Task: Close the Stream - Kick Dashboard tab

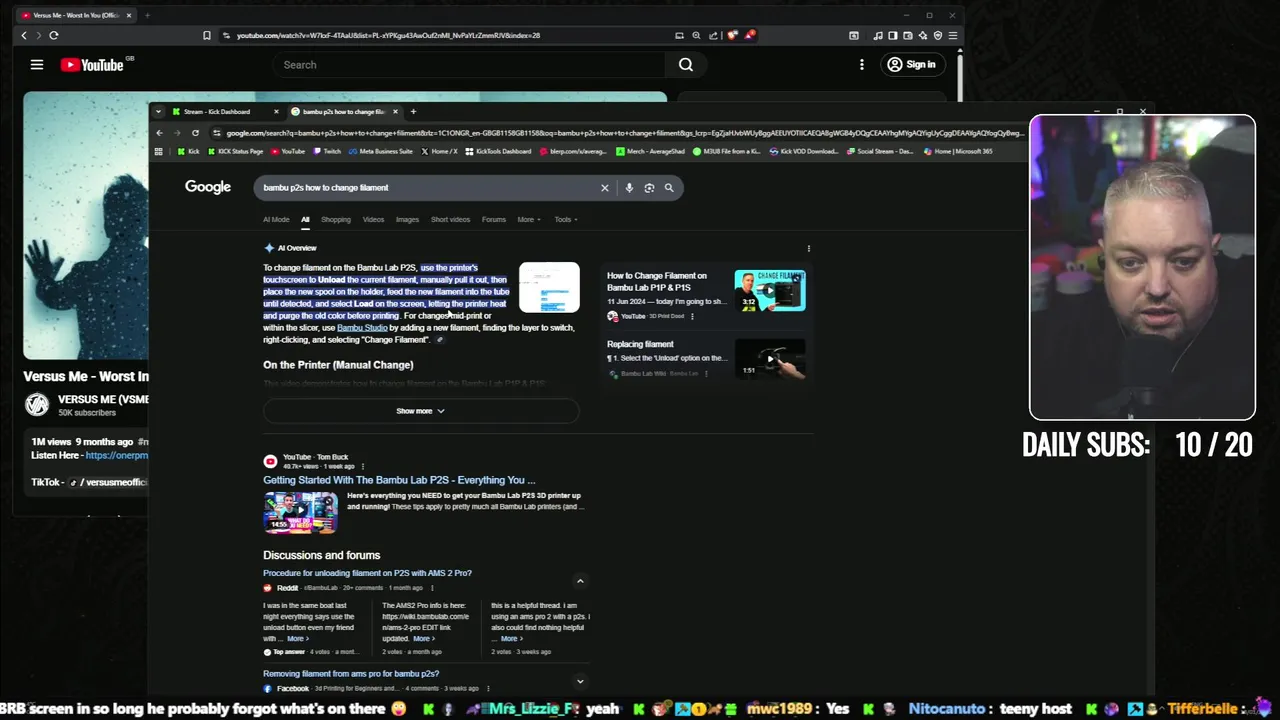Action: (x=277, y=111)
